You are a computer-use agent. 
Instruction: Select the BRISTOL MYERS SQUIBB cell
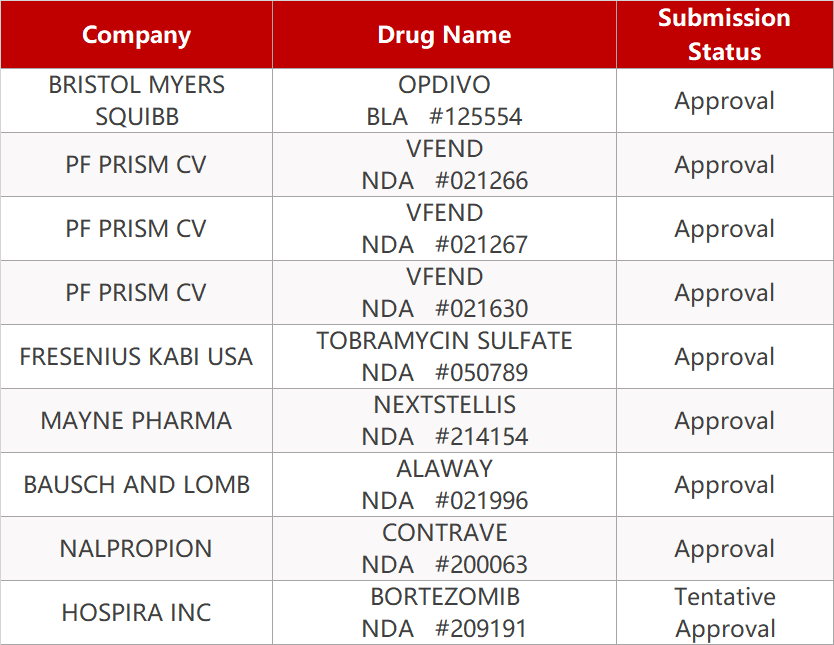pyautogui.click(x=136, y=101)
